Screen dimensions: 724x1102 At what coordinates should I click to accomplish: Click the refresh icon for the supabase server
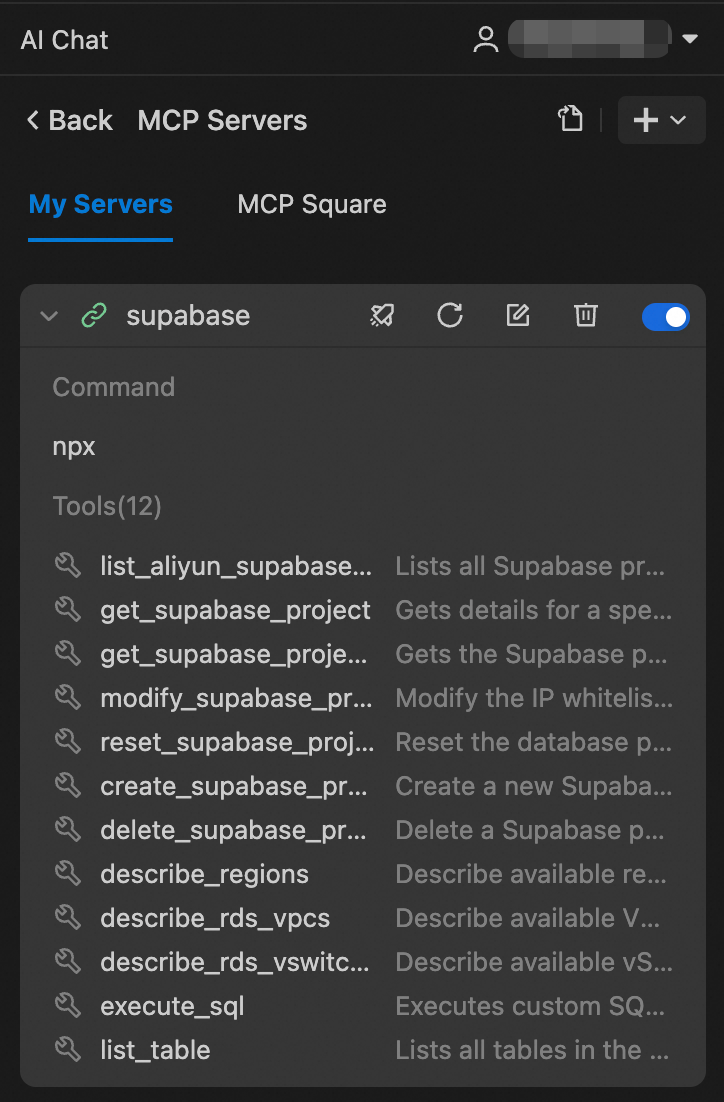click(x=450, y=316)
